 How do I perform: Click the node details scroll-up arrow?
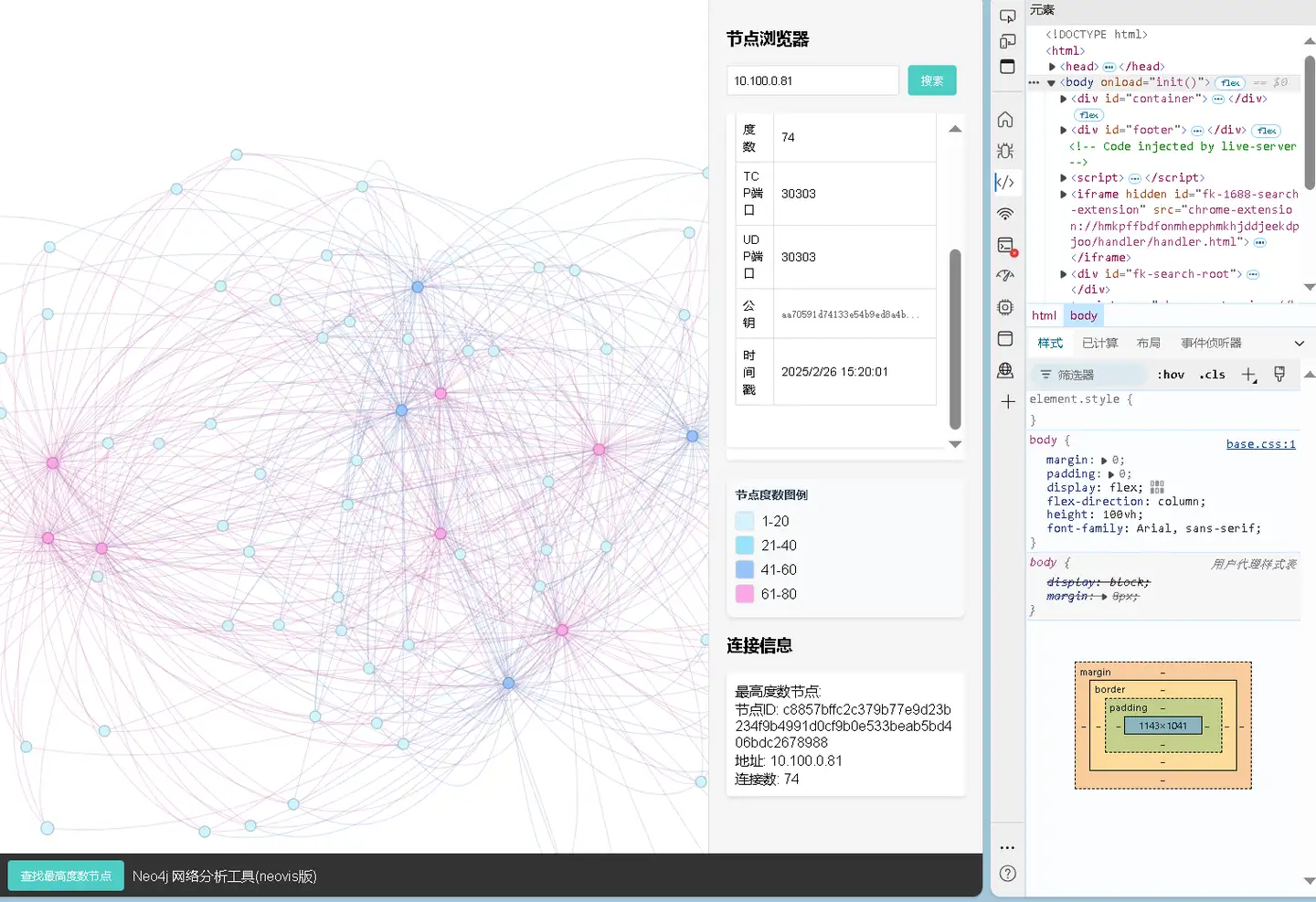[x=955, y=130]
